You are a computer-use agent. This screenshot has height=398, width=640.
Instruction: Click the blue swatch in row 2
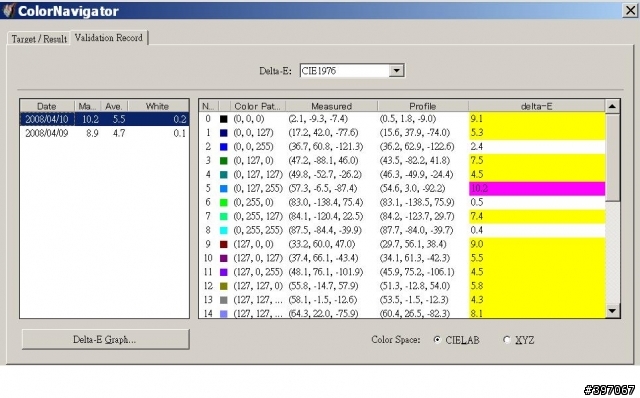point(224,147)
